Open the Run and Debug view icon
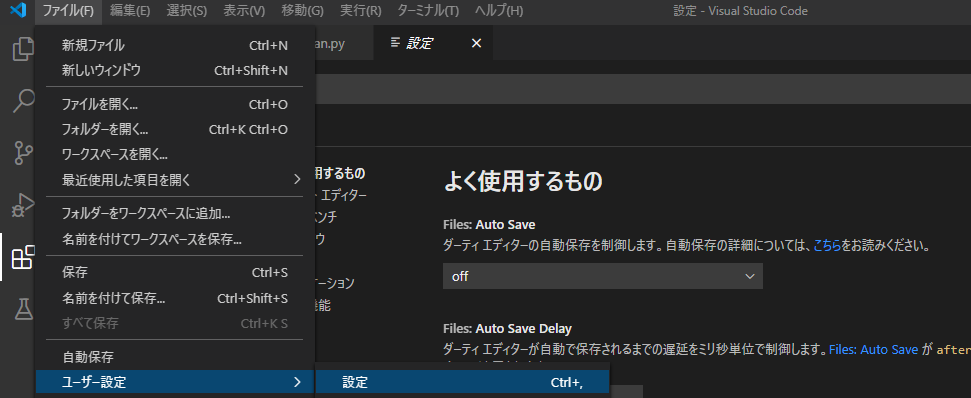The width and height of the screenshot is (971, 398). point(23,204)
